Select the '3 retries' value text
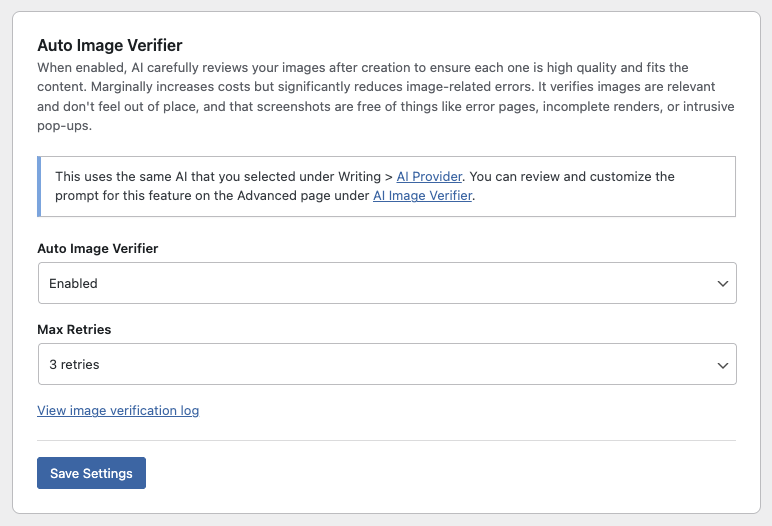772x526 pixels. point(75,366)
